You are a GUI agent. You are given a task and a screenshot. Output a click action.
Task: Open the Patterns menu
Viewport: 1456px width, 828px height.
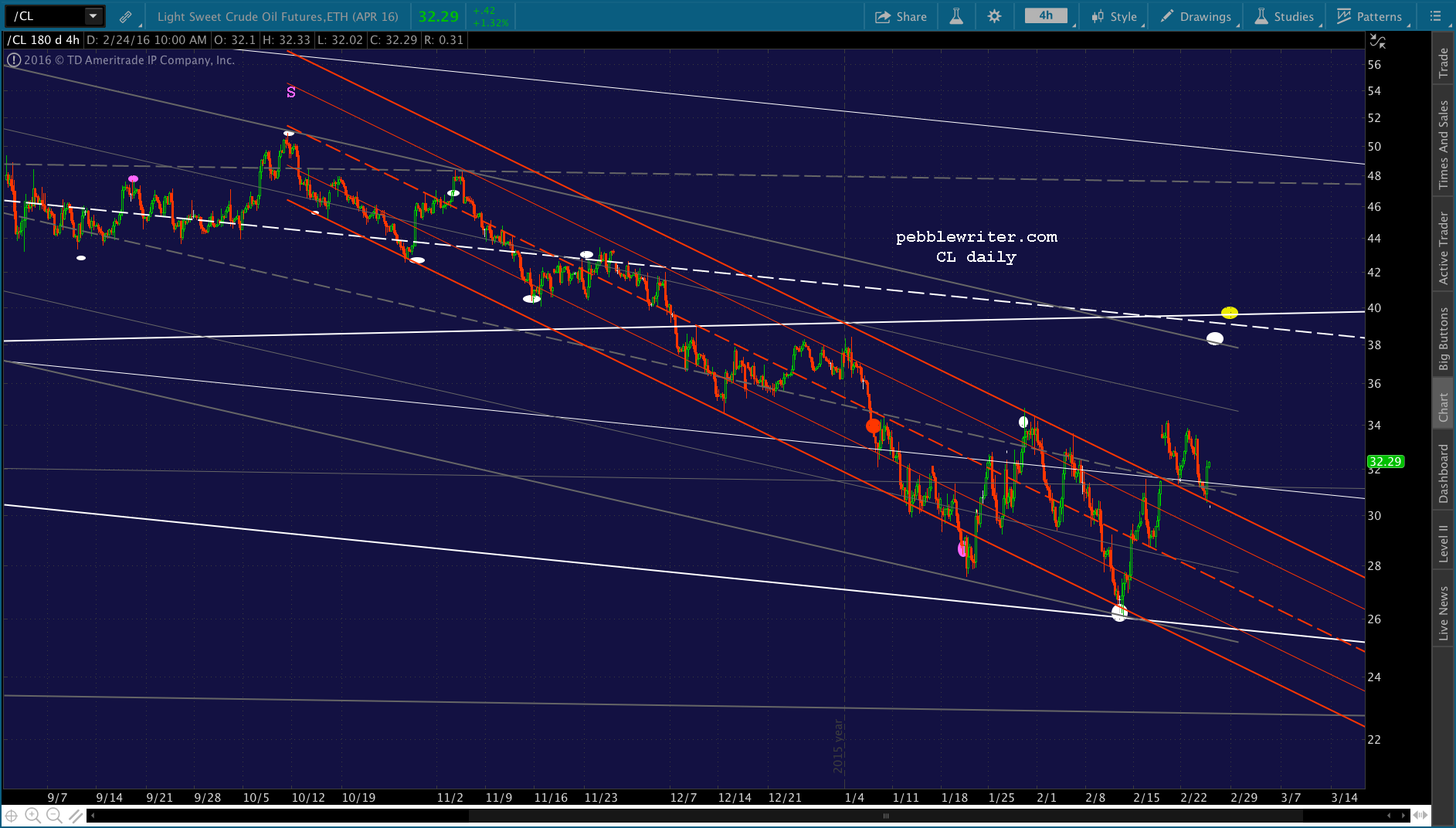pos(1369,16)
